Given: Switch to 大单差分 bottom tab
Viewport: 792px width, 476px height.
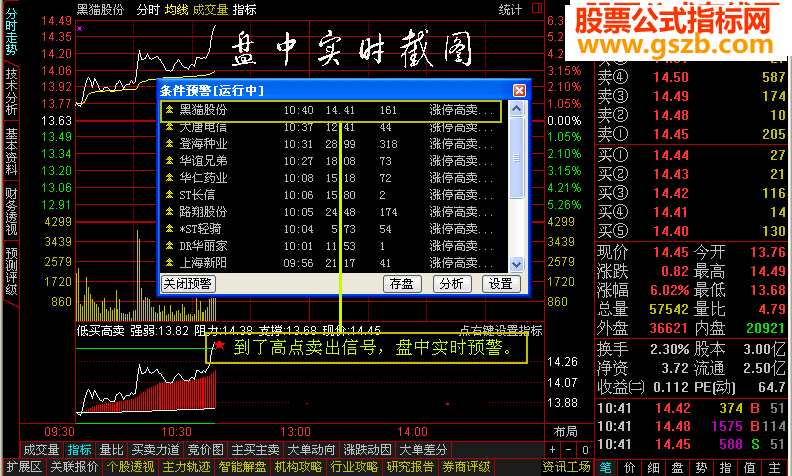Looking at the screenshot, I should pyautogui.click(x=423, y=450).
